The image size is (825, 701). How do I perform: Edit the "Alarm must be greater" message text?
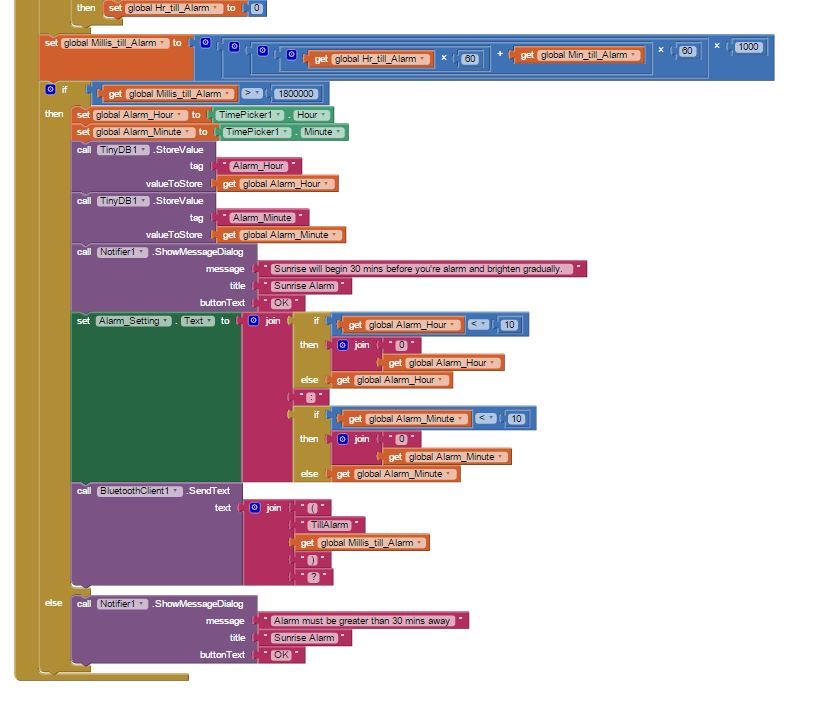(362, 620)
